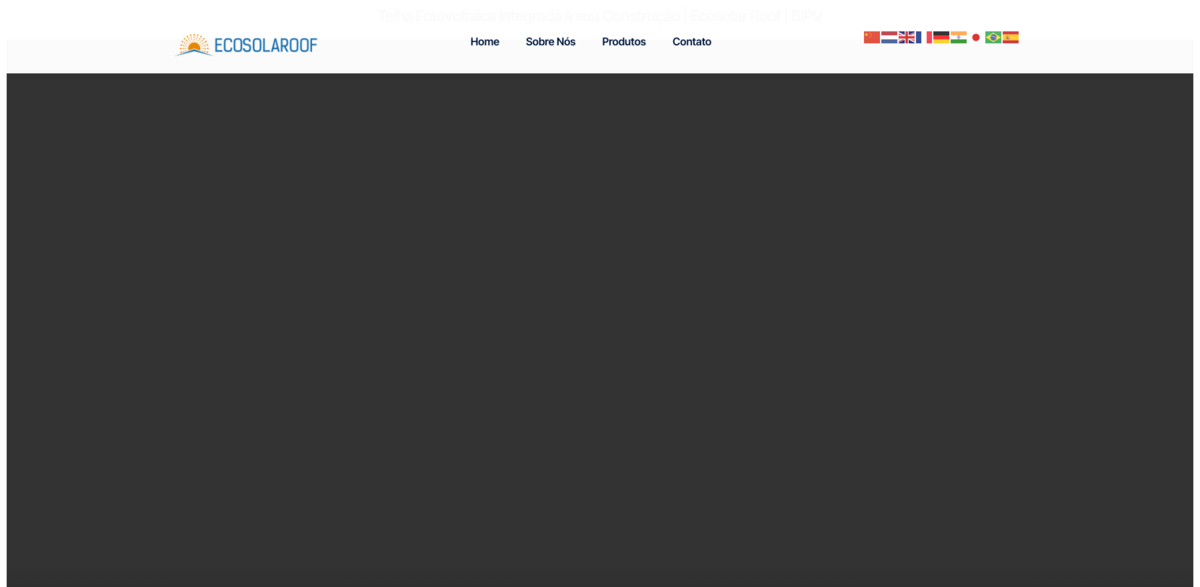Click the French flag icon
1200x587 pixels.
coord(924,37)
